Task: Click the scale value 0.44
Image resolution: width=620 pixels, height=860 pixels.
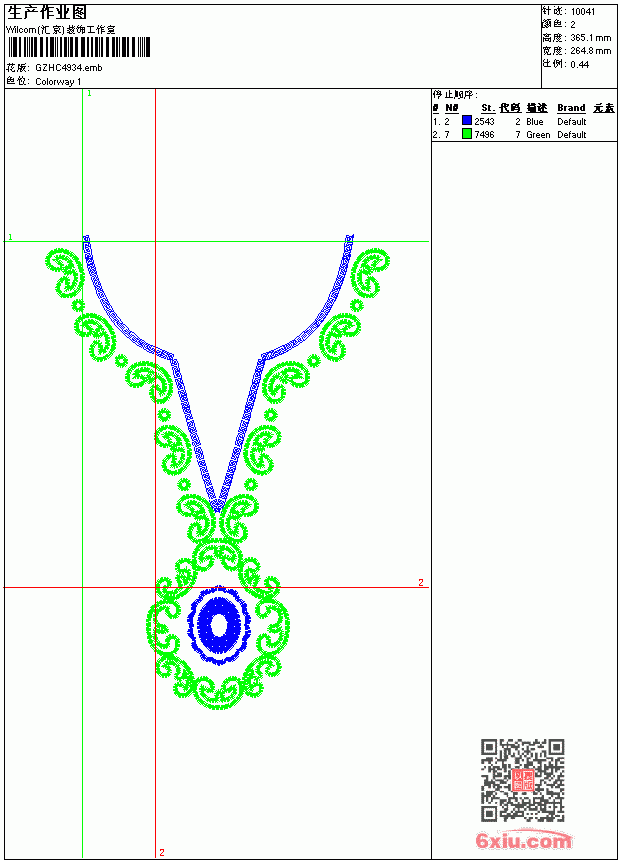Action: 579,65
